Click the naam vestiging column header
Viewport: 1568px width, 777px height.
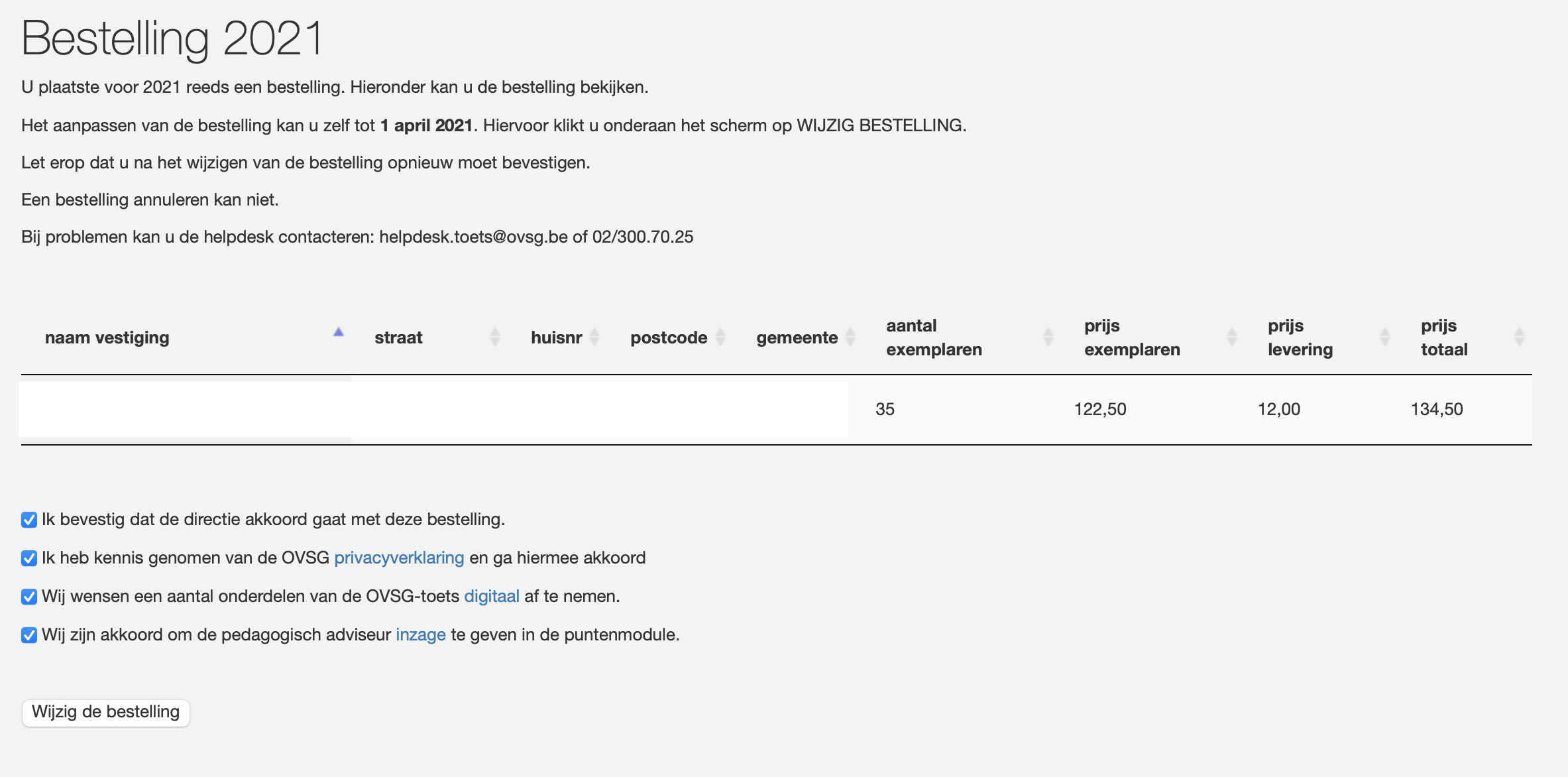(x=107, y=338)
